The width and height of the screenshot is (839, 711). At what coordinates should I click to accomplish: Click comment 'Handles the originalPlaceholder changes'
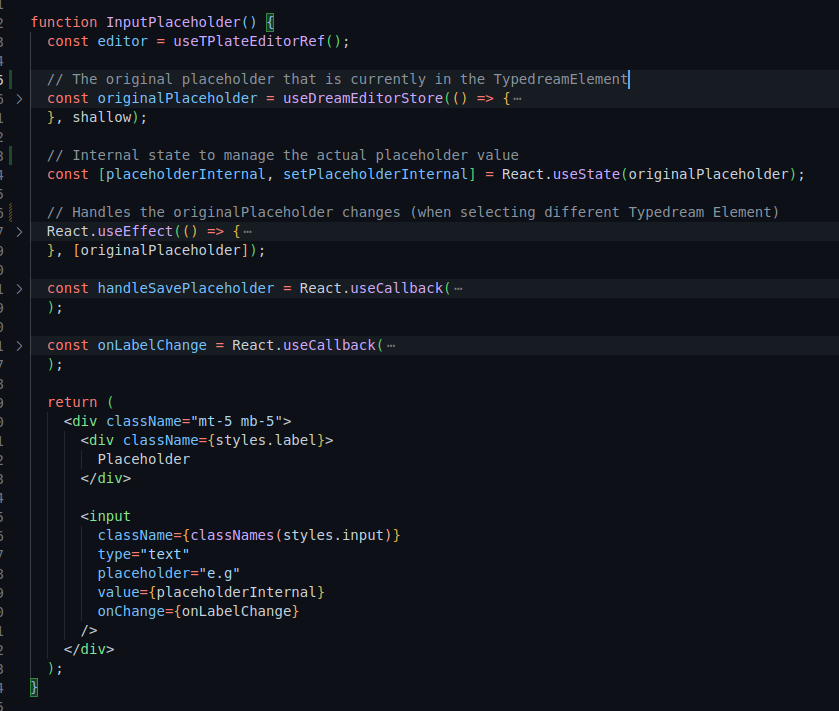point(413,212)
